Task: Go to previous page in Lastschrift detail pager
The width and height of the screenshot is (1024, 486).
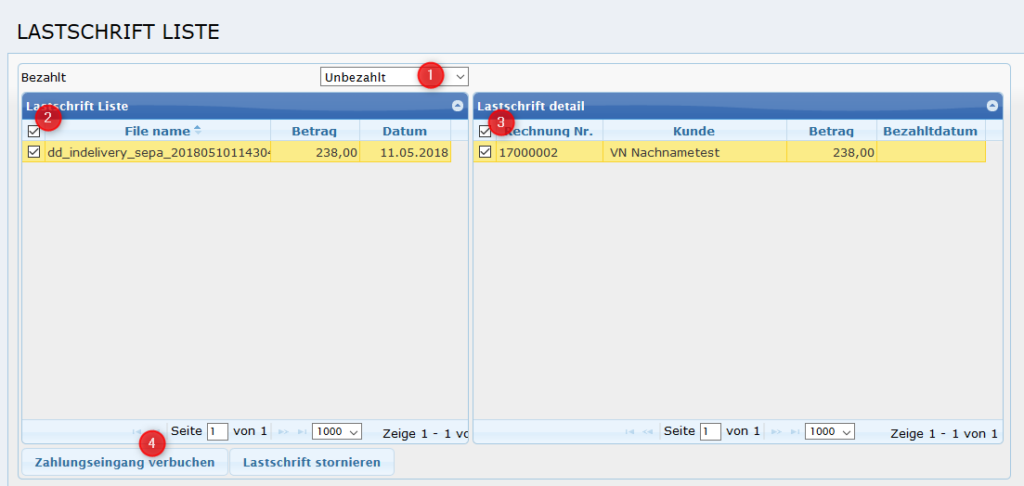Action: [648, 432]
